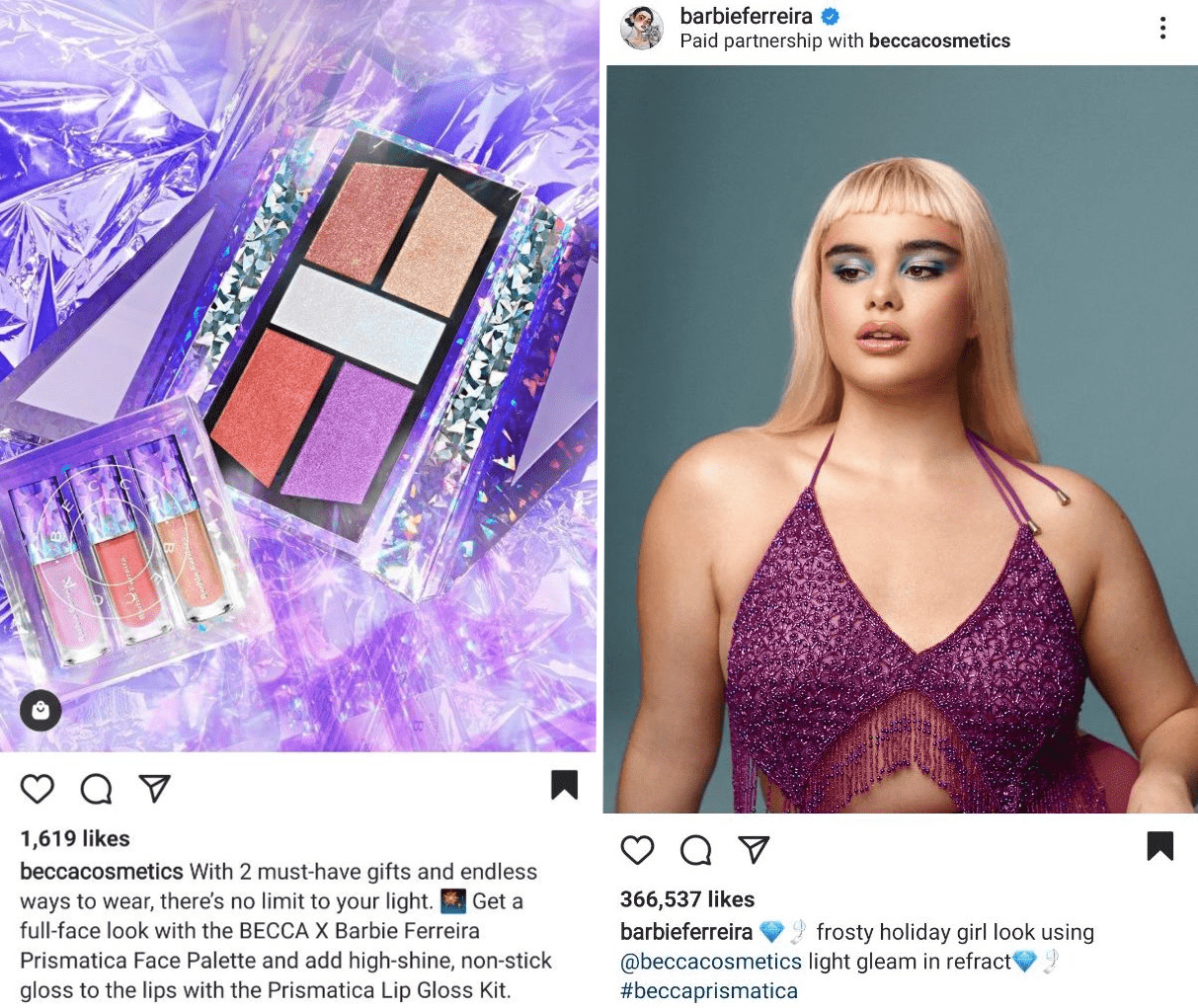Open the three-dot options menu

click(x=1163, y=29)
